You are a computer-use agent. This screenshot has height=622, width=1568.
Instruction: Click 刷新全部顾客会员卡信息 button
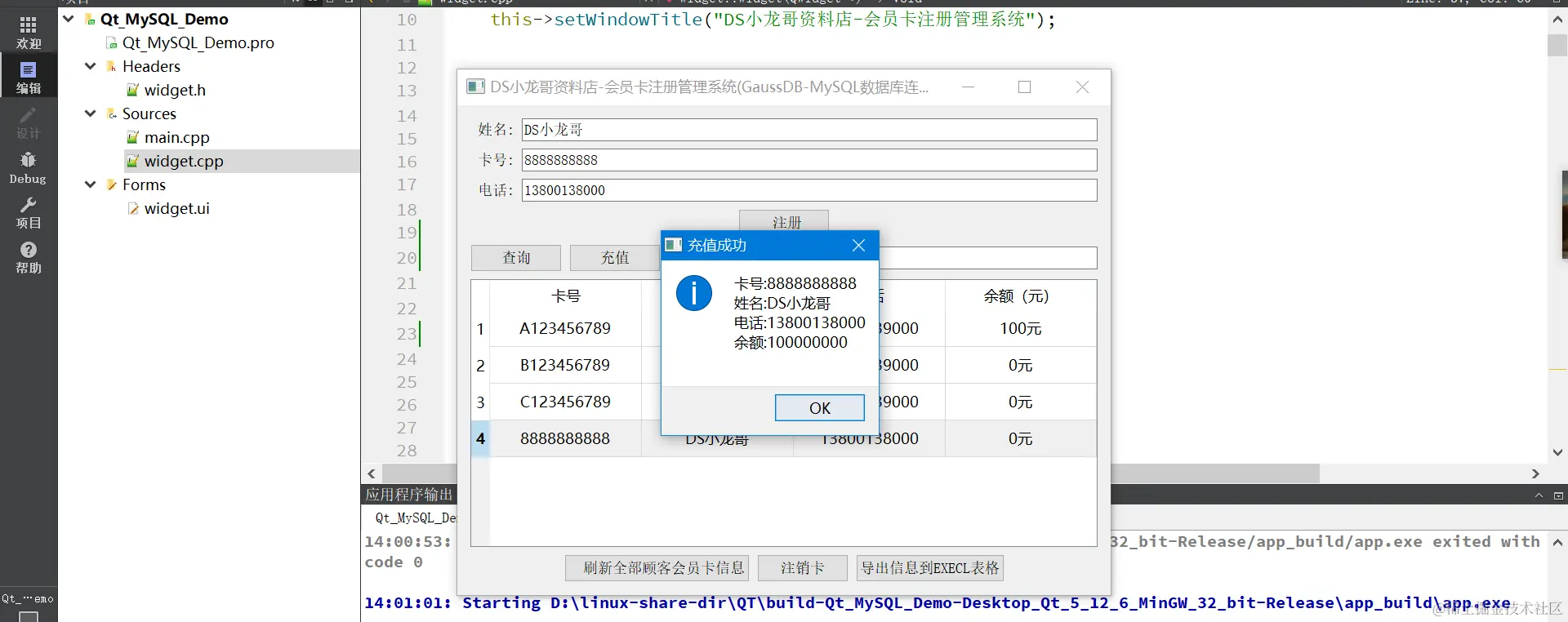coord(657,568)
